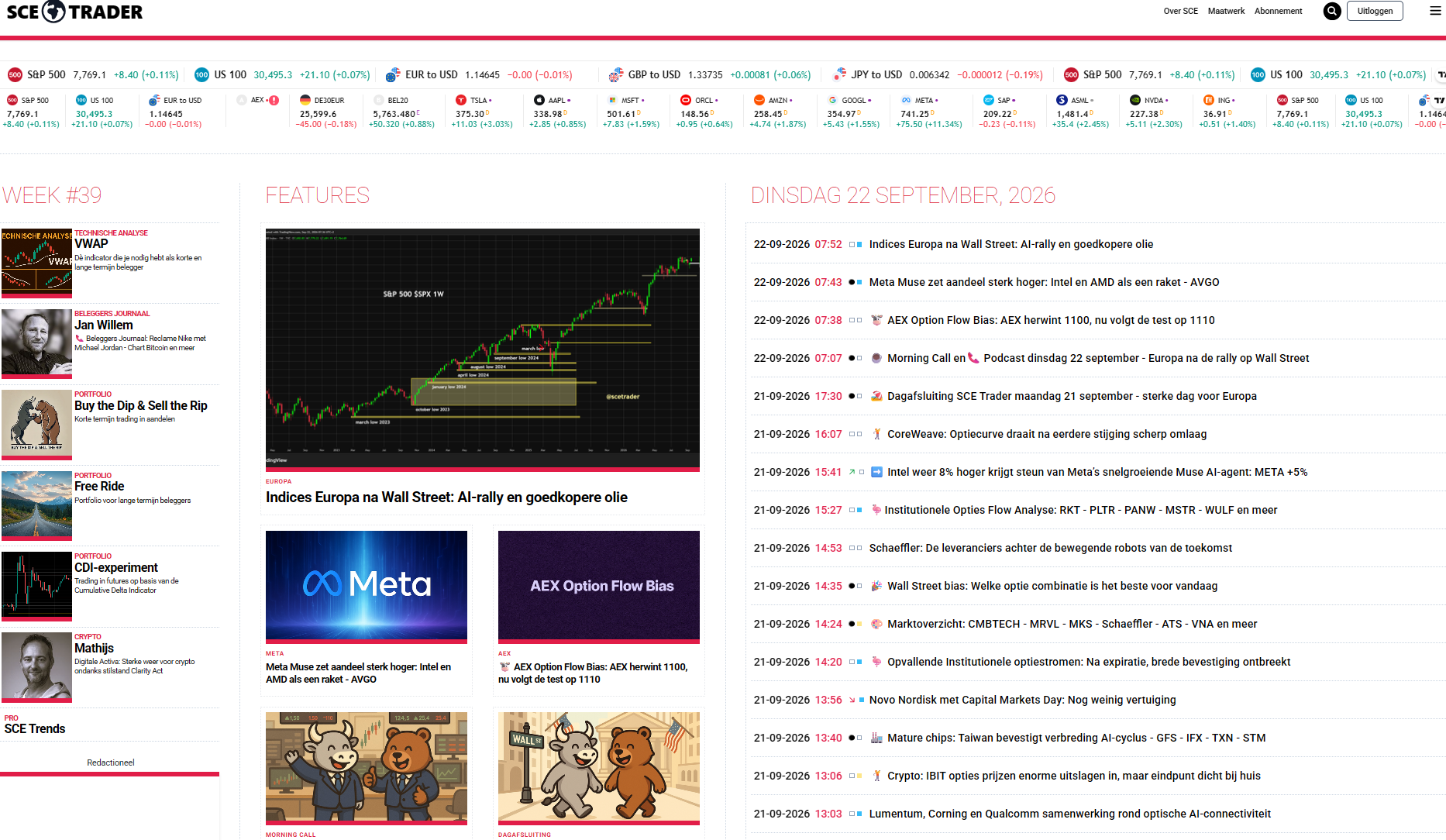Click the SCE Trader logo
1446x840 pixels.
click(74, 12)
